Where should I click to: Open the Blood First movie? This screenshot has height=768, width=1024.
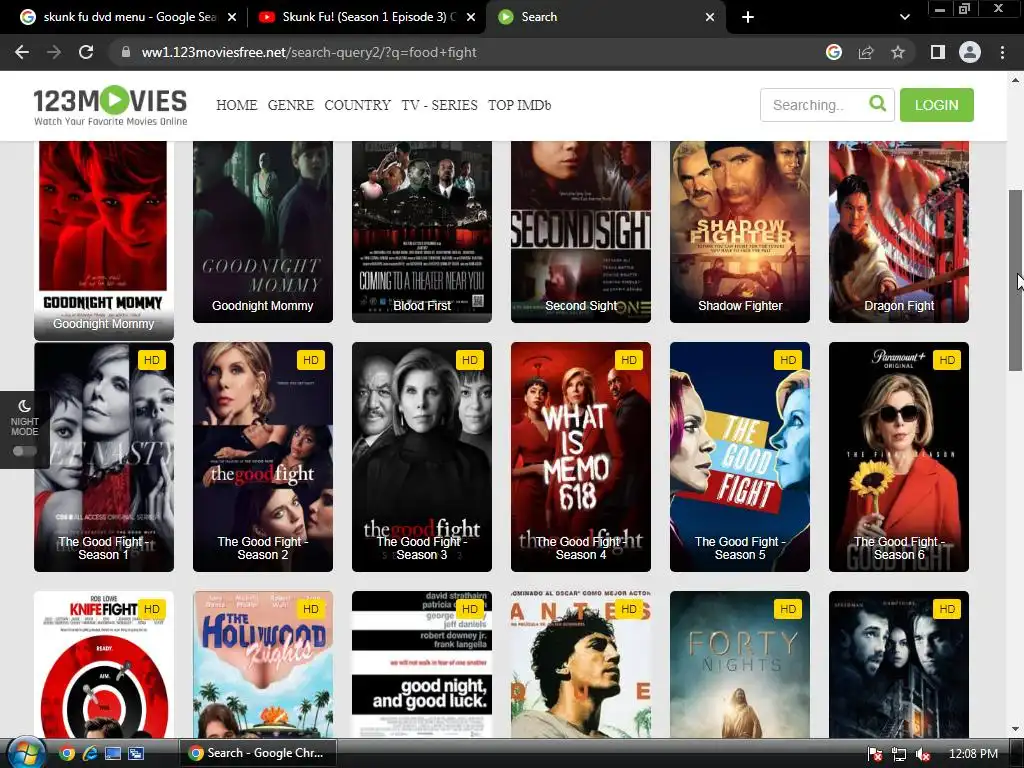tap(422, 231)
